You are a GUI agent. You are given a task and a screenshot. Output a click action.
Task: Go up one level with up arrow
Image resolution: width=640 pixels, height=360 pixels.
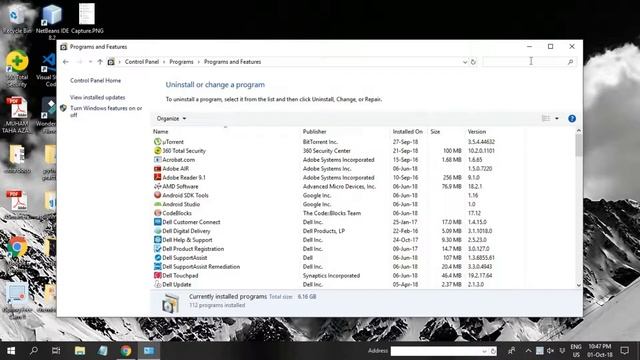(100, 62)
